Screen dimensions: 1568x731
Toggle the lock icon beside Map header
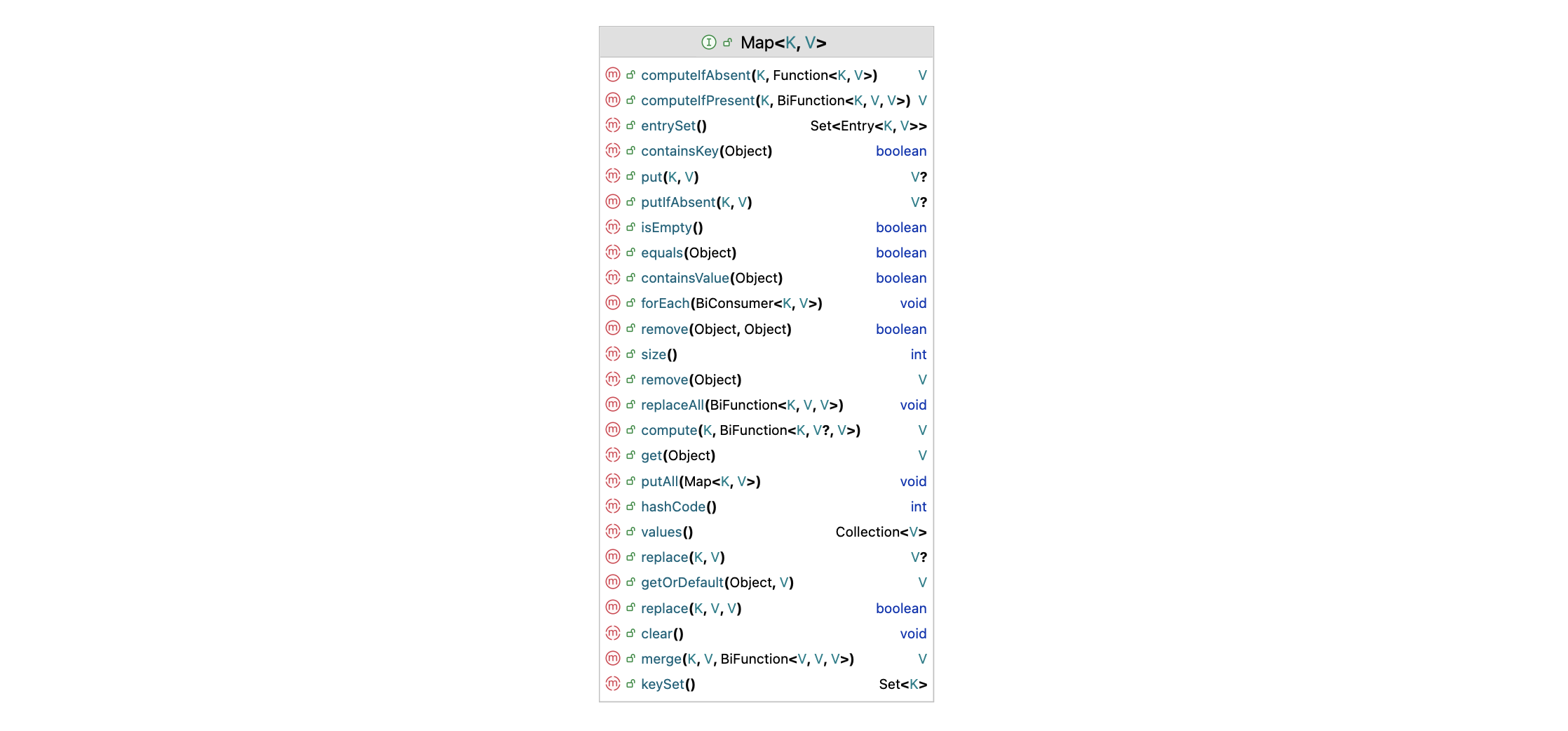pyautogui.click(x=728, y=42)
